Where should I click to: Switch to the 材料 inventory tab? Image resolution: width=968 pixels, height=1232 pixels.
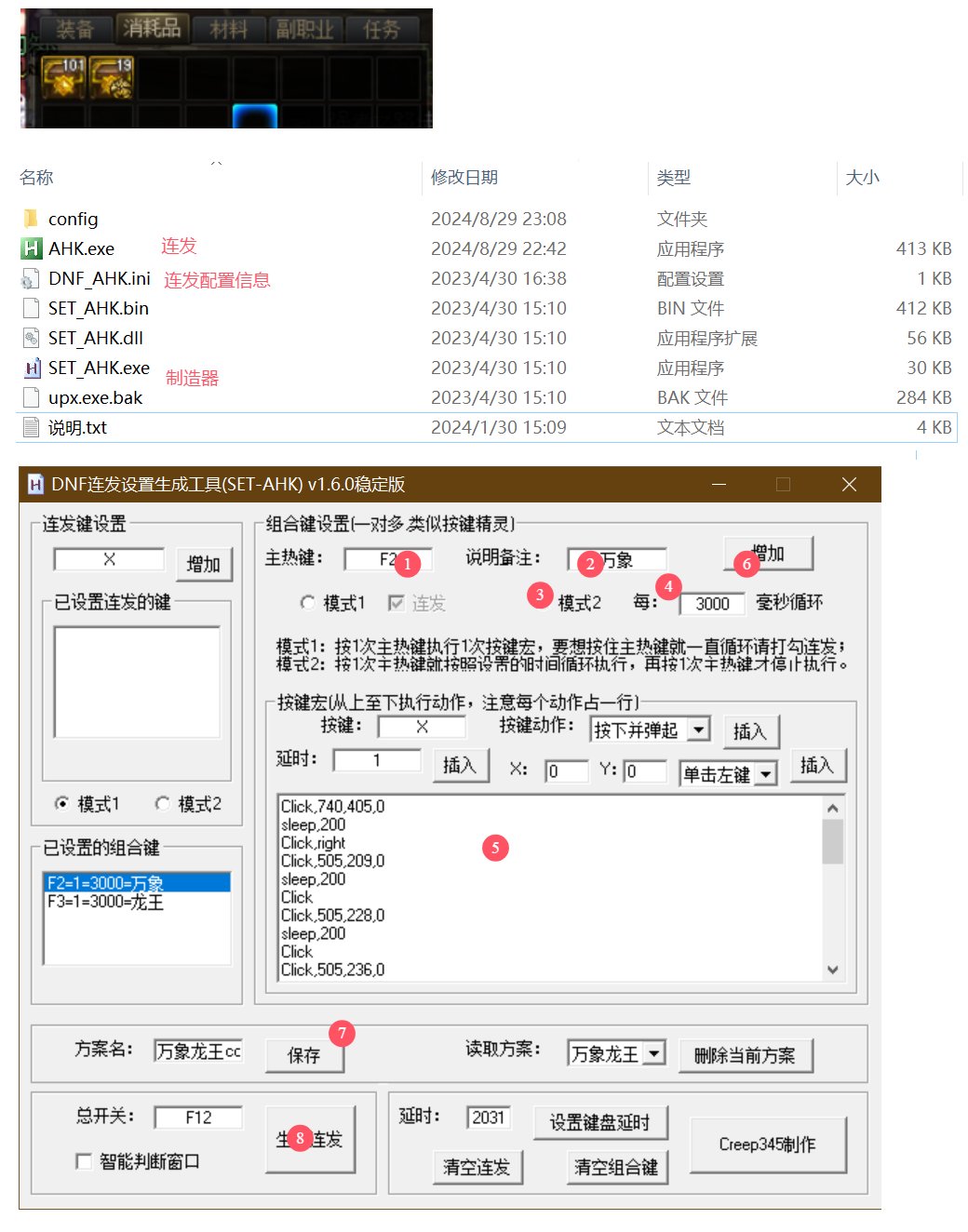tap(229, 29)
